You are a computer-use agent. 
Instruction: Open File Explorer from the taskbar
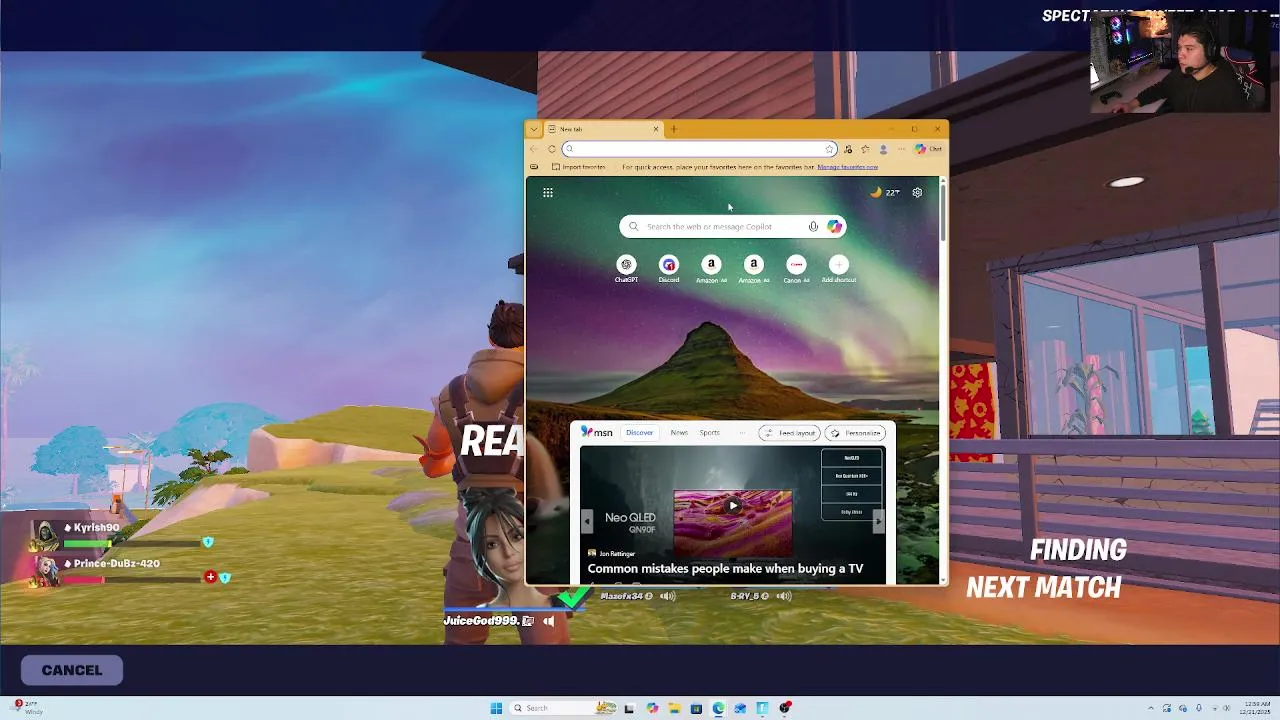[675, 708]
